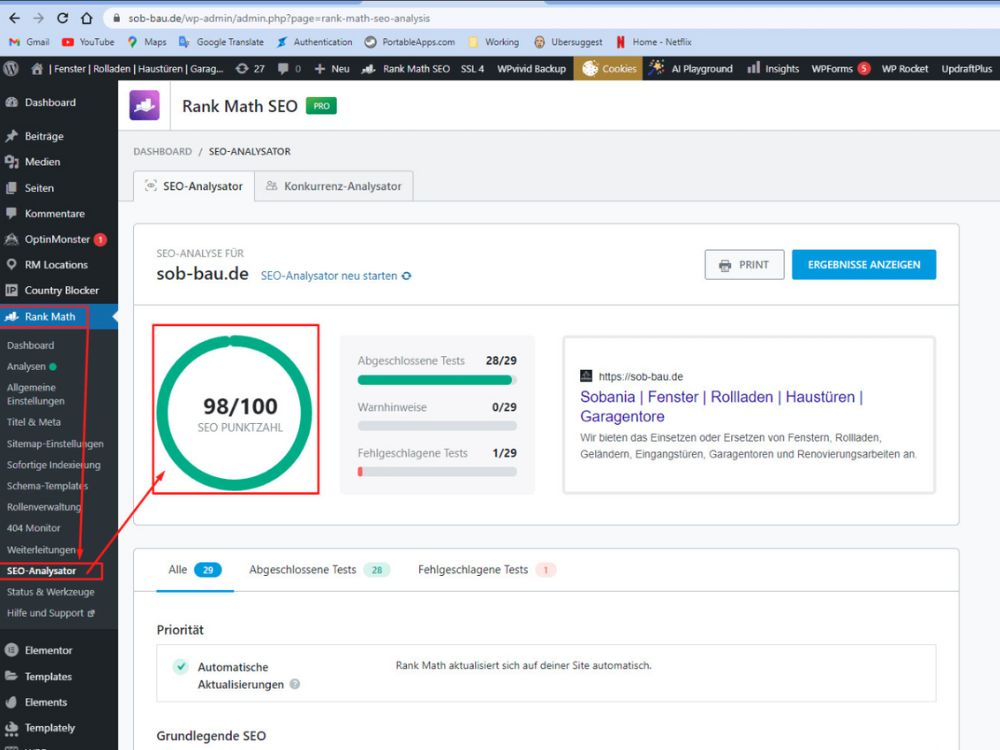Open the Sitemap-Einstellungen submenu item
Viewport: 1000px width, 750px height.
coord(55,443)
